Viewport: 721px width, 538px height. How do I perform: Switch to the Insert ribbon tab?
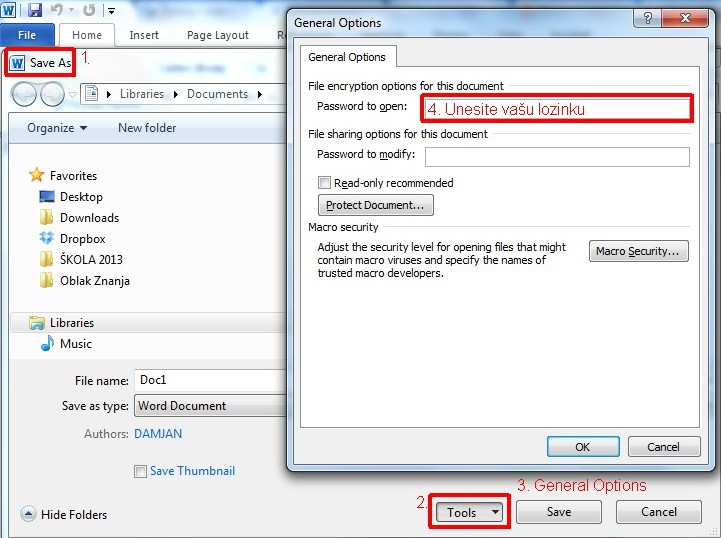(x=144, y=35)
